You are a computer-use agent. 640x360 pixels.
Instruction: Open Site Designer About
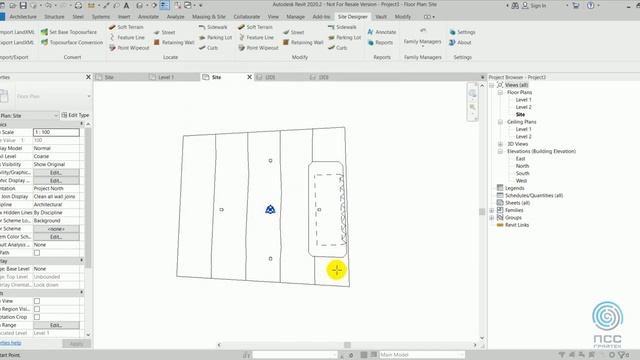coord(460,42)
